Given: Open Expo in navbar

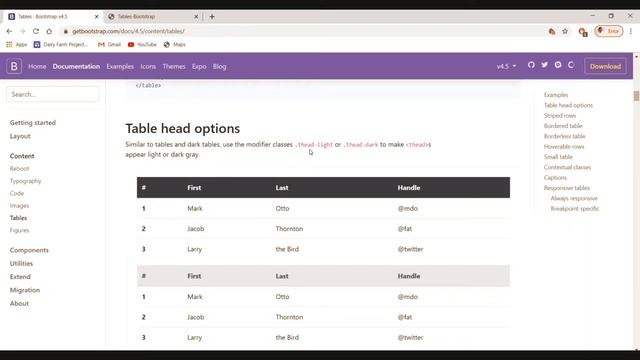Looking at the screenshot, I should pos(199,66).
